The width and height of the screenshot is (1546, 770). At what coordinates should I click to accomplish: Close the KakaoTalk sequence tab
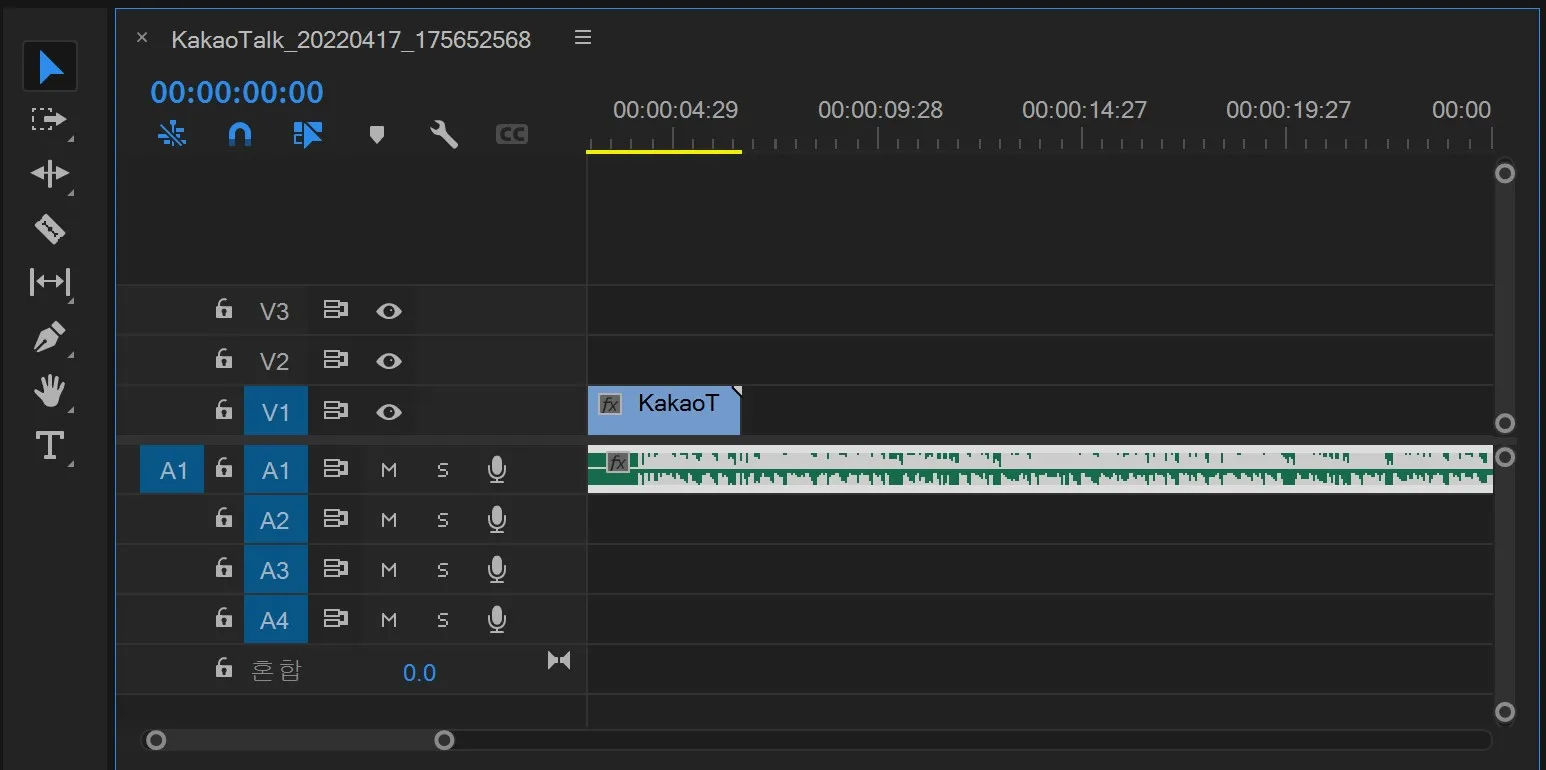(142, 38)
